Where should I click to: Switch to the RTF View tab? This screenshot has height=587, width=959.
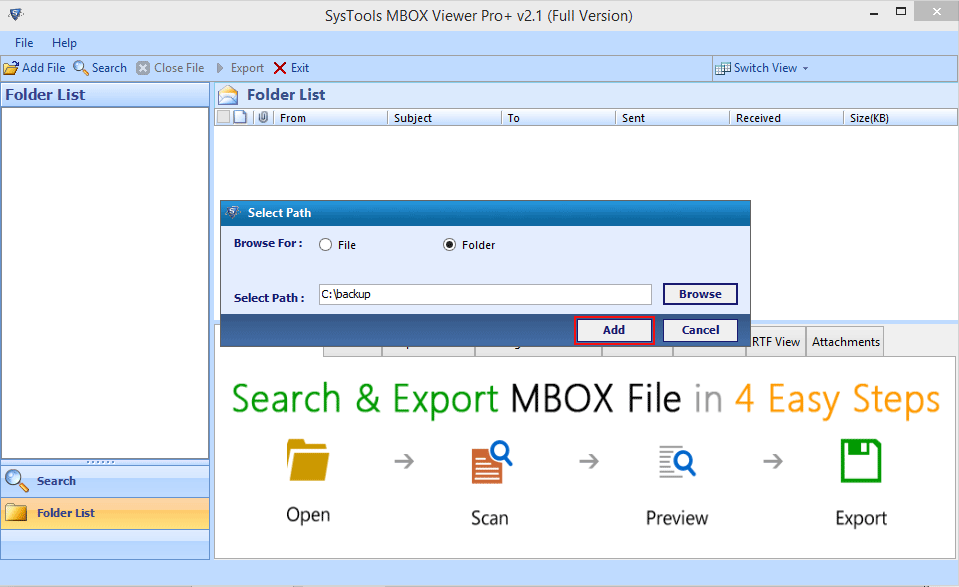[x=776, y=342]
